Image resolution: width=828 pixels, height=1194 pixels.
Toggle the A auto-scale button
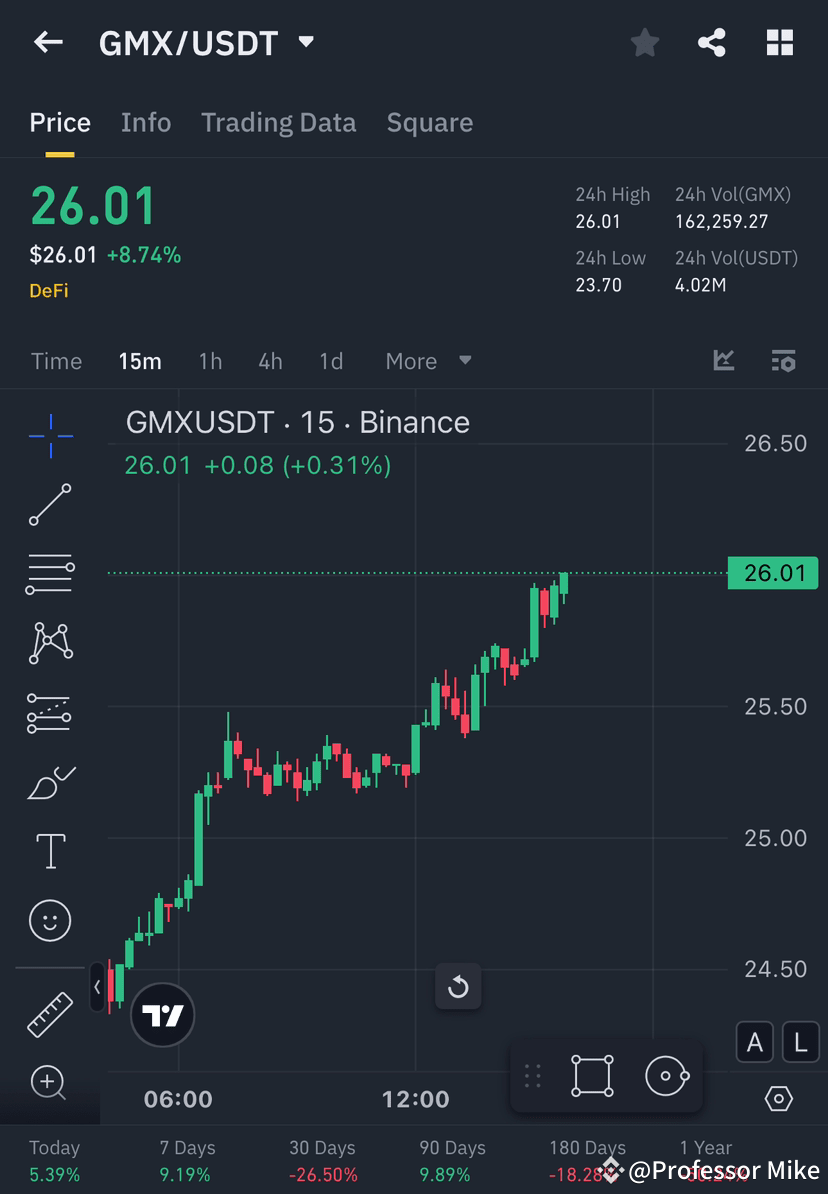(755, 1042)
